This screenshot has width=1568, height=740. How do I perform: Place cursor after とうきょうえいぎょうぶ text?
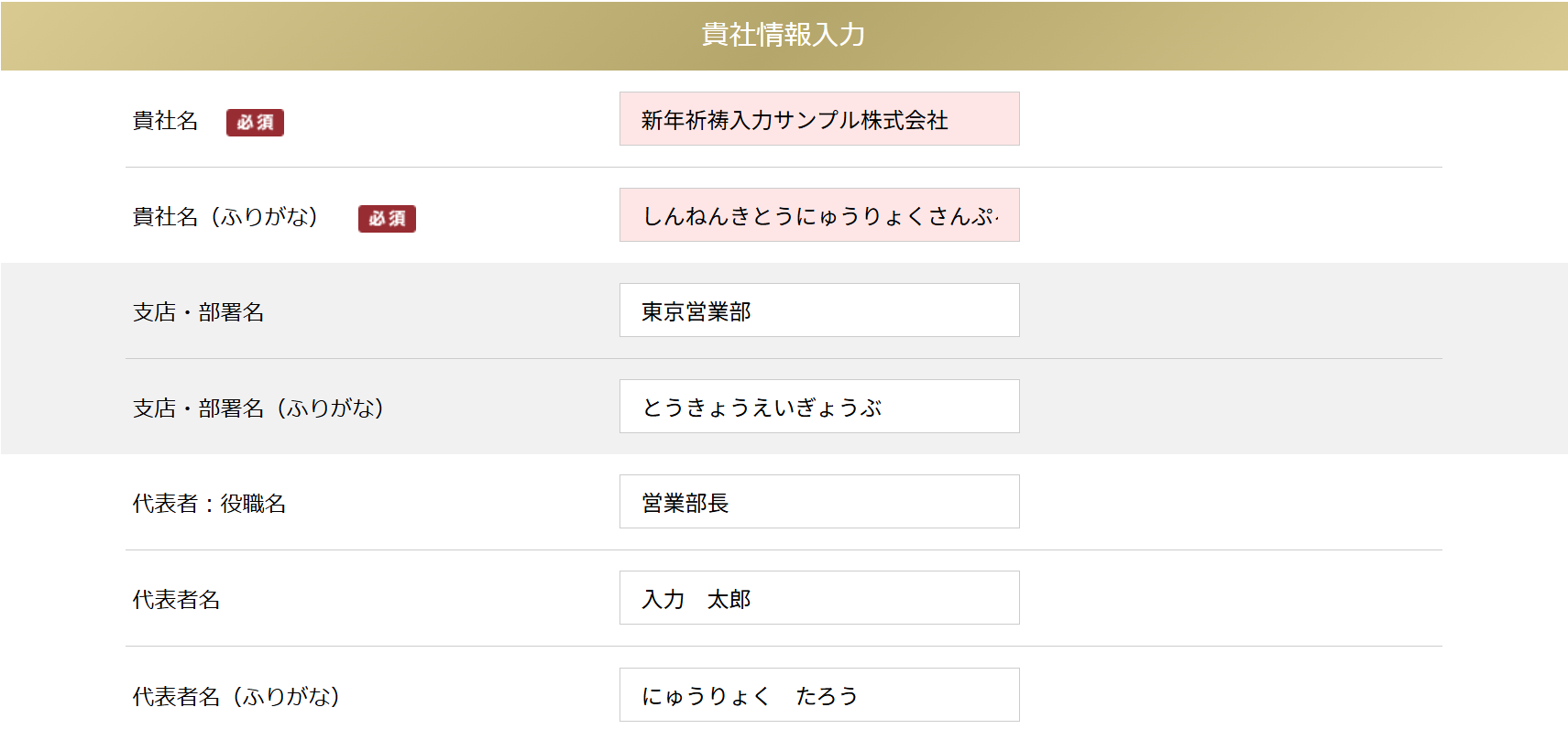click(884, 408)
